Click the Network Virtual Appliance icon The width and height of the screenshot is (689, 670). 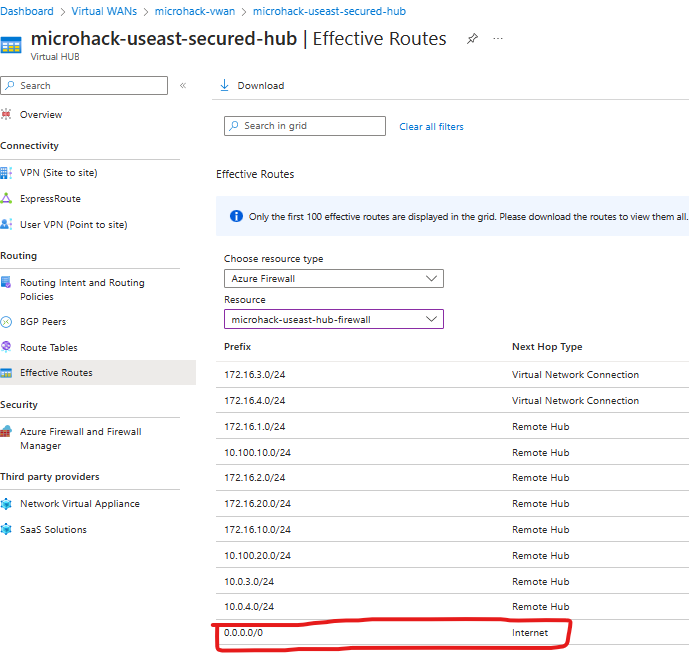[x=6, y=503]
